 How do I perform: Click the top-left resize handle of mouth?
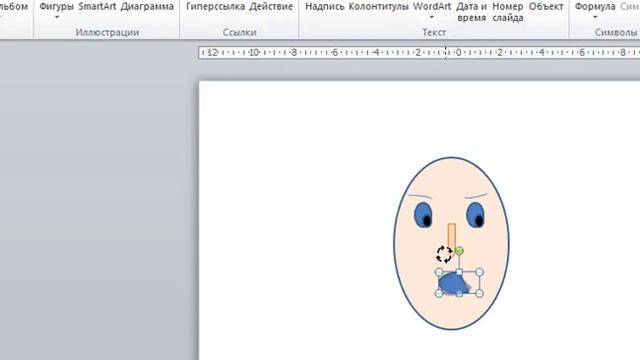tap(439, 272)
